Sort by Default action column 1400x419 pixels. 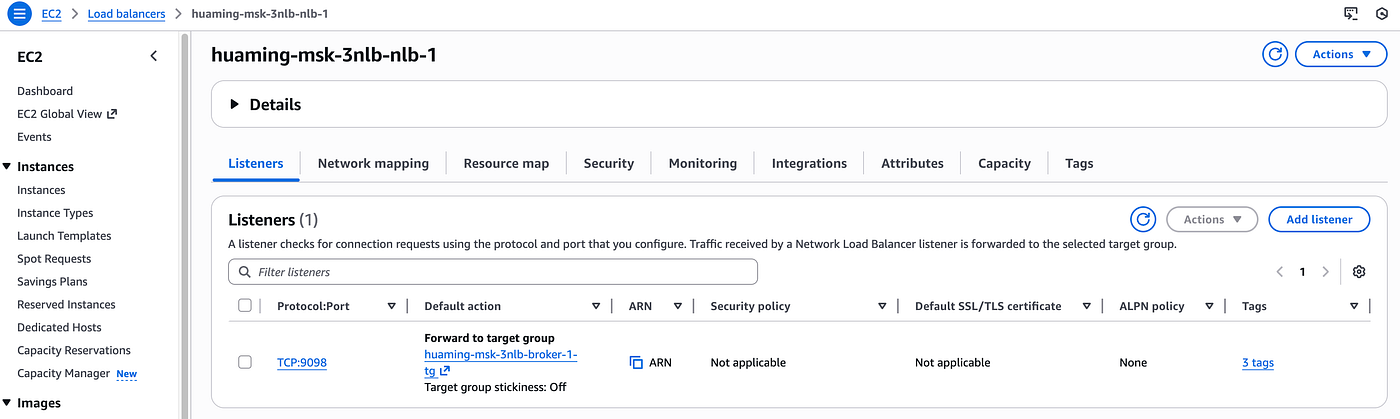[x=596, y=306]
